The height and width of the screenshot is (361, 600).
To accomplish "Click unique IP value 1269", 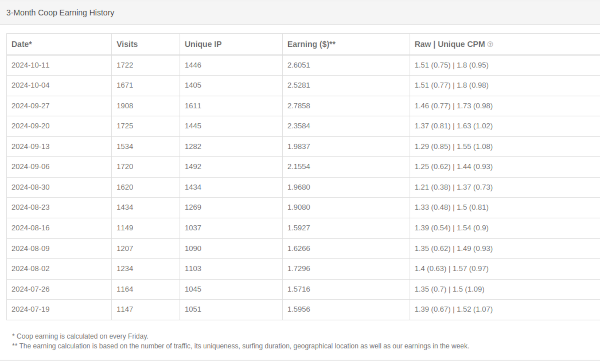I will click(193, 207).
